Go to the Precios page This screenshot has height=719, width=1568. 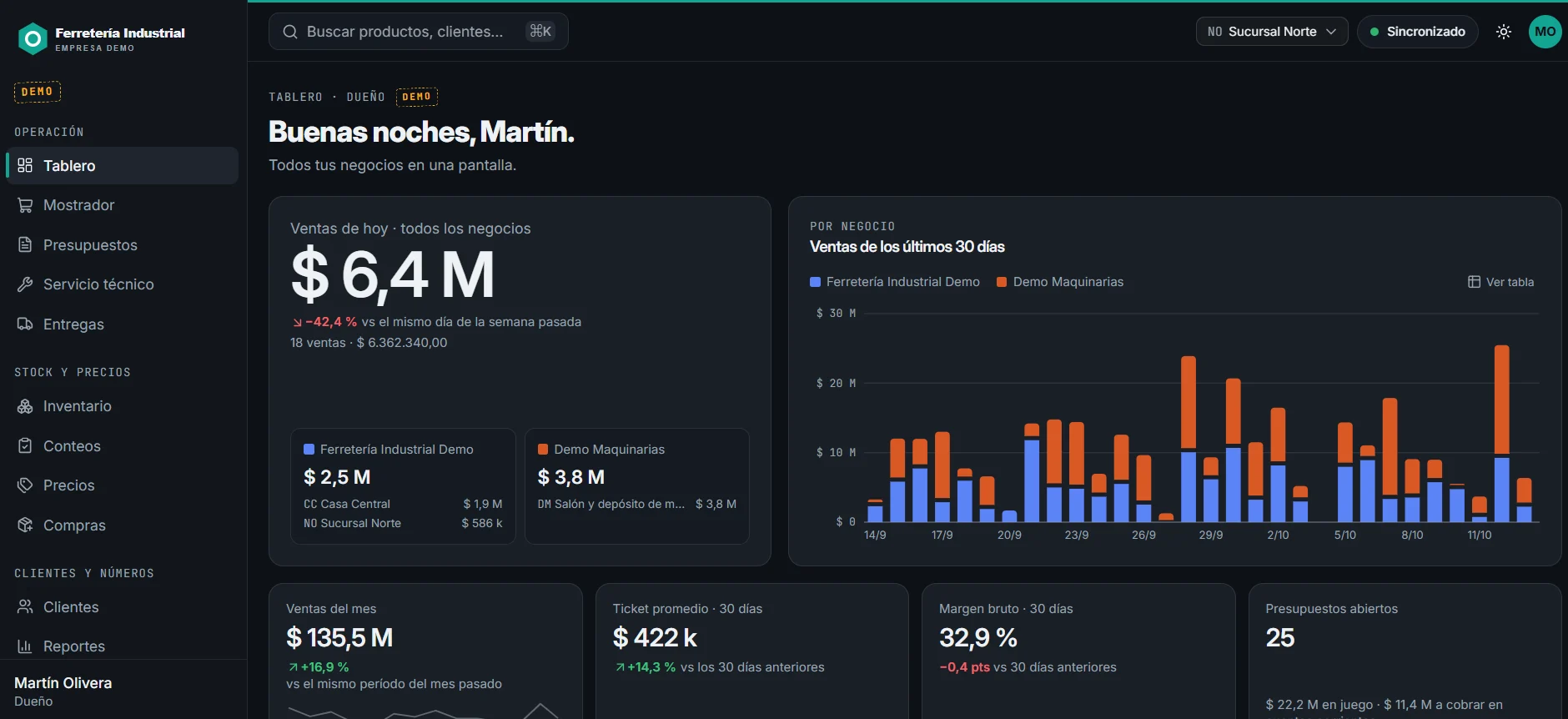pyautogui.click(x=122, y=485)
